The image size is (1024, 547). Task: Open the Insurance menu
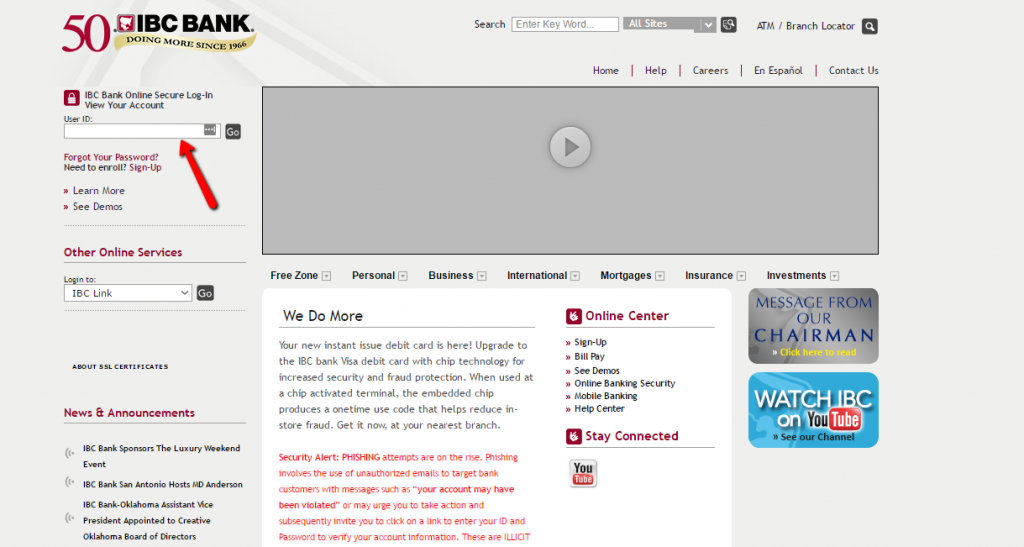[709, 275]
